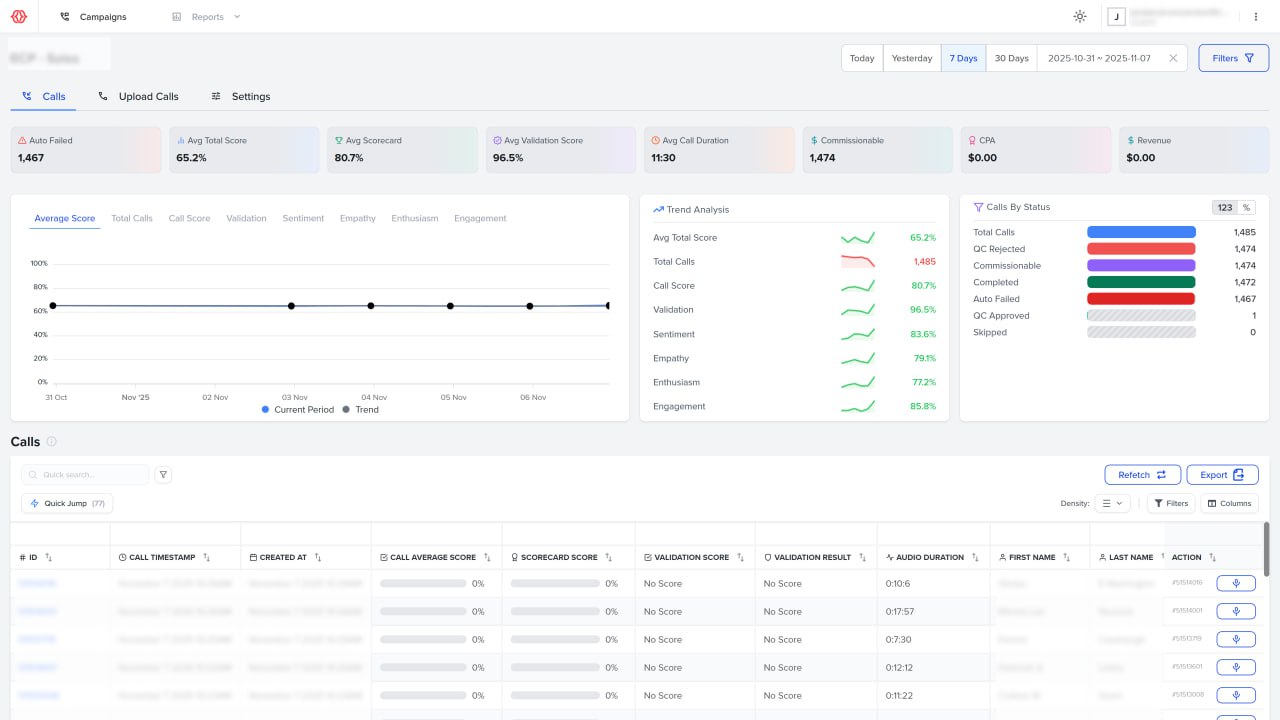Click the 03 Nov data point on chart

291,306
